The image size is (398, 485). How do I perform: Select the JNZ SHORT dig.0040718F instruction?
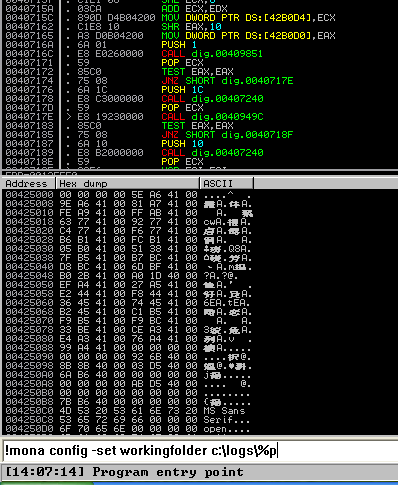pyautogui.click(x=227, y=134)
